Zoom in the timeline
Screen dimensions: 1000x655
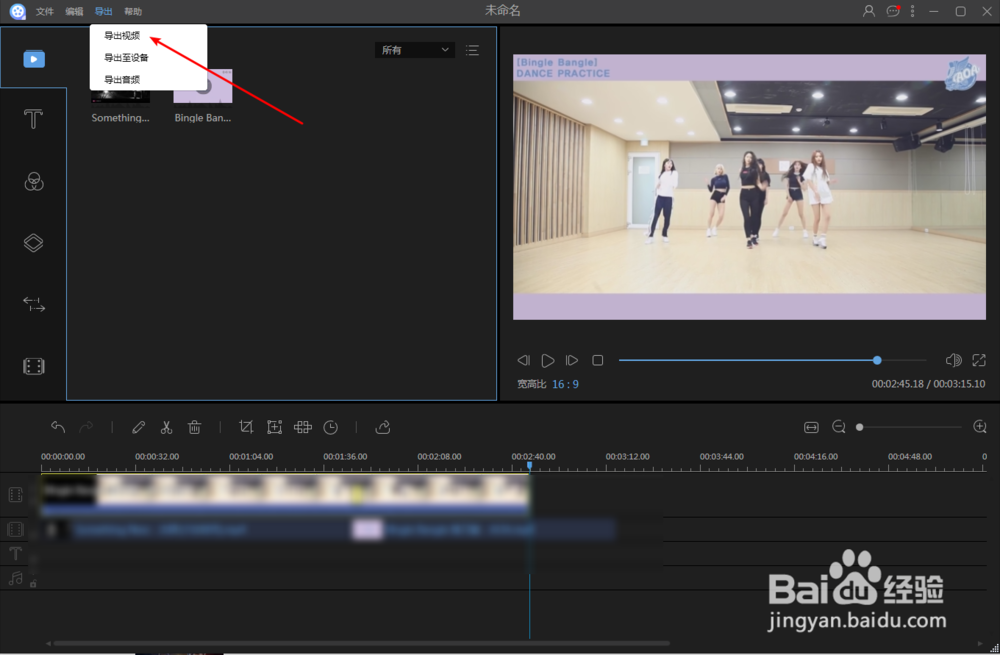coord(980,427)
